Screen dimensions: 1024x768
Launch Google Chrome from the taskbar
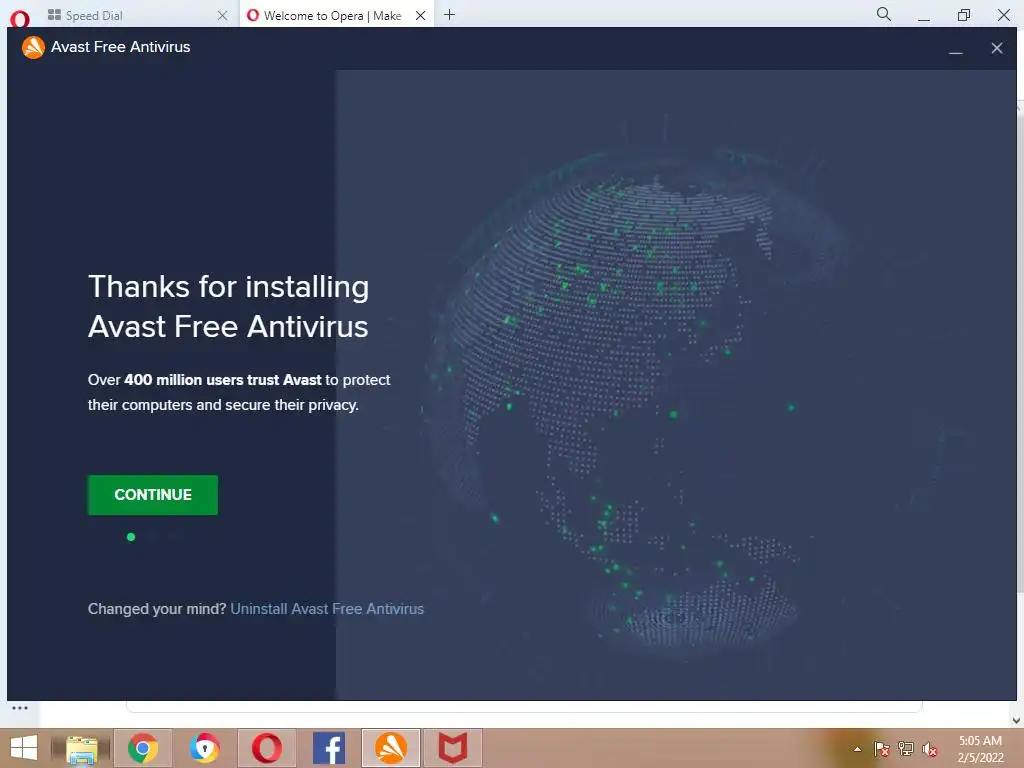[143, 748]
